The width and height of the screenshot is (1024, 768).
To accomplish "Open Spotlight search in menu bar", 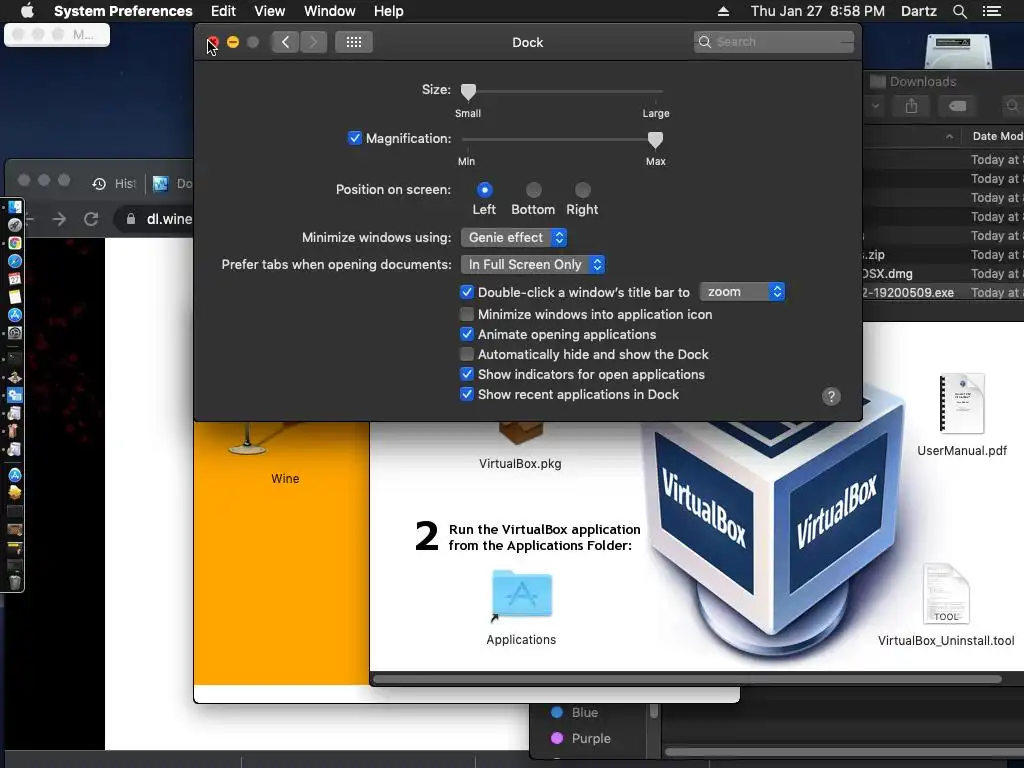I will (x=959, y=11).
